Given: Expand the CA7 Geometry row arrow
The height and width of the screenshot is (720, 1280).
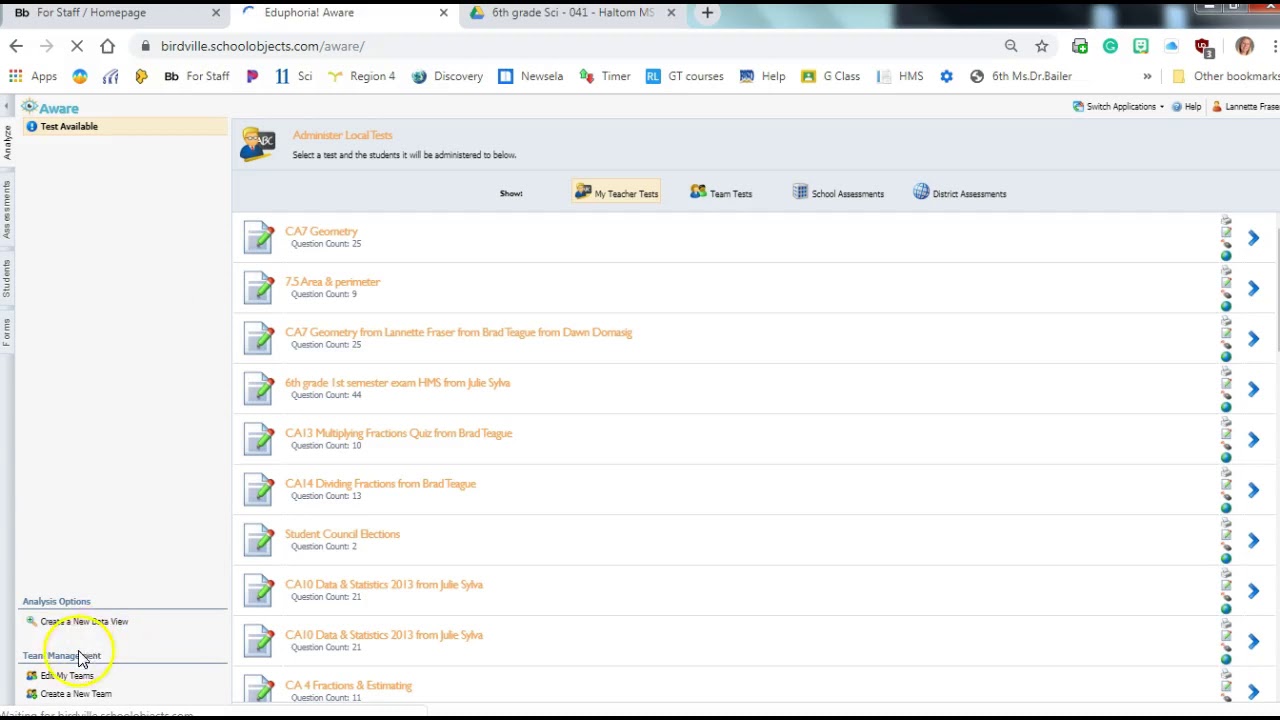Looking at the screenshot, I should [x=1253, y=238].
